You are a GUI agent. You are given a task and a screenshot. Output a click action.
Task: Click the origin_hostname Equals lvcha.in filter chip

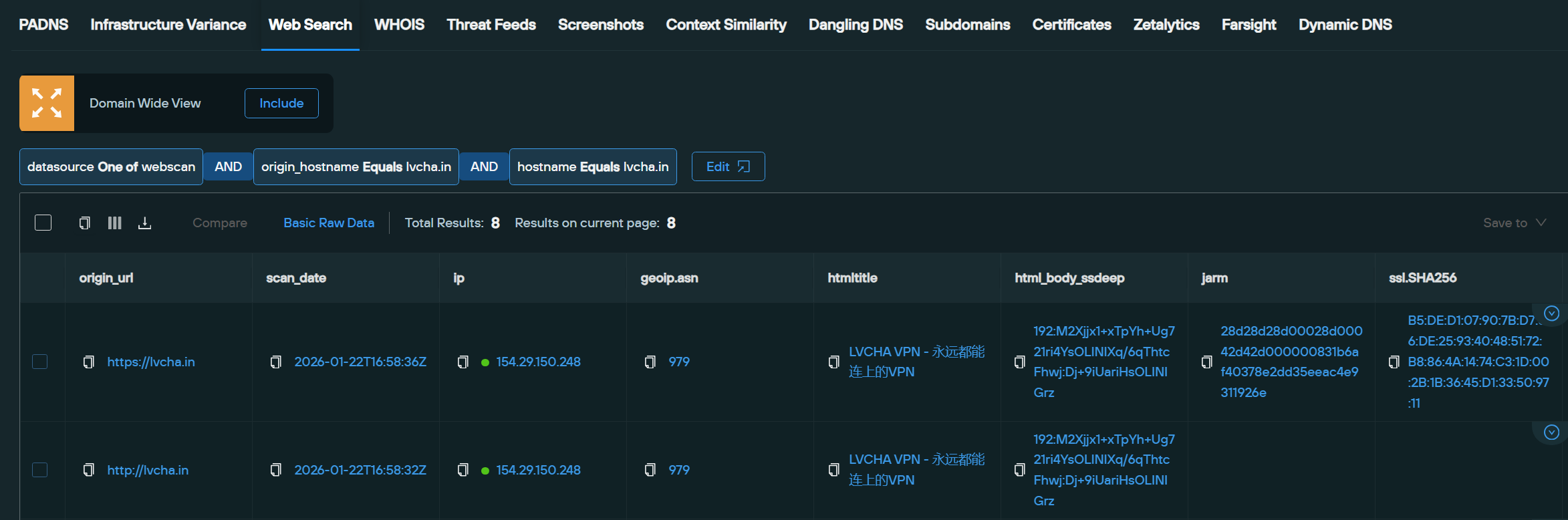[x=356, y=166]
